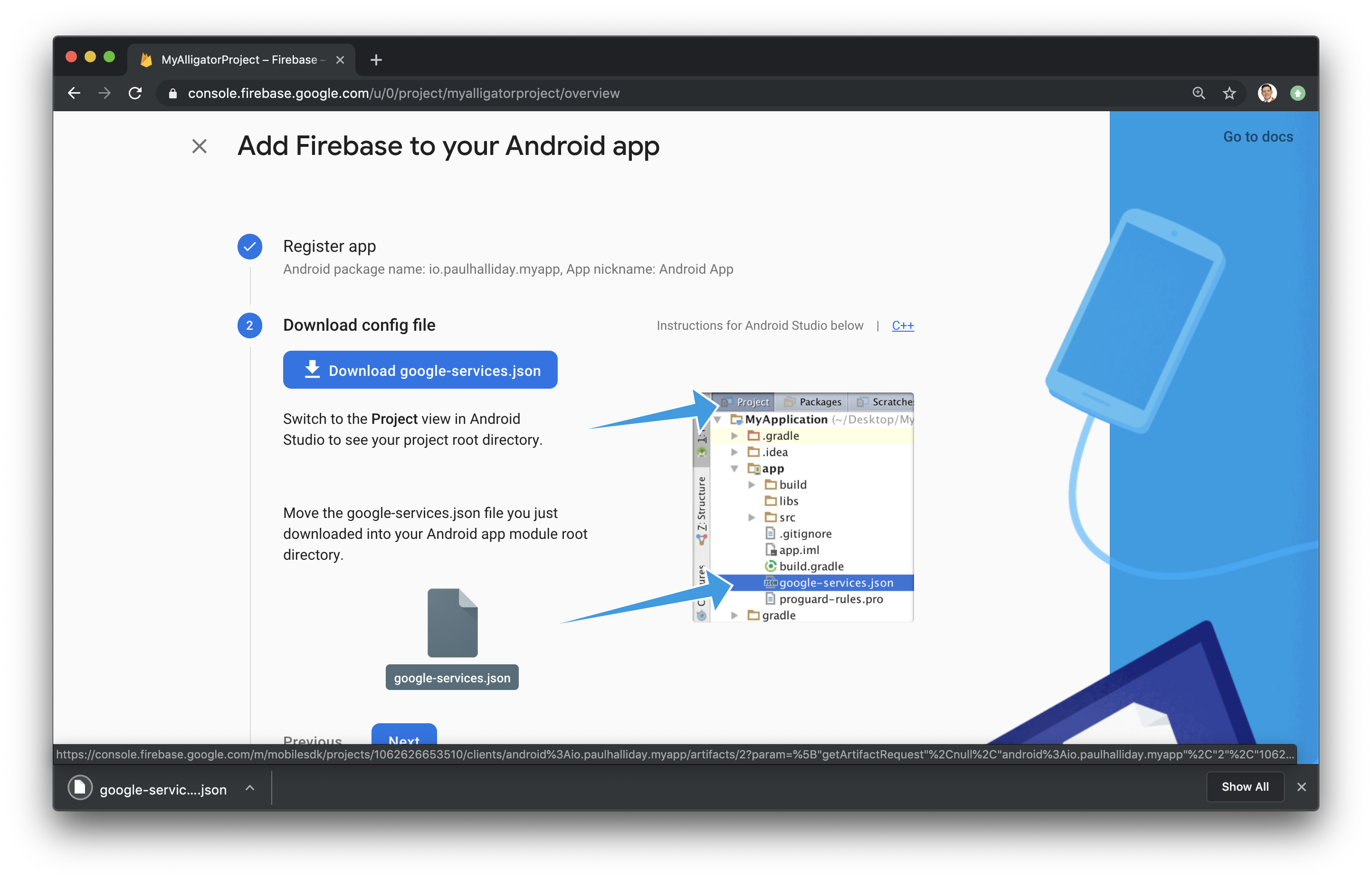Dismiss the downloads bar
Screen dimensions: 1372x881
(x=1302, y=787)
